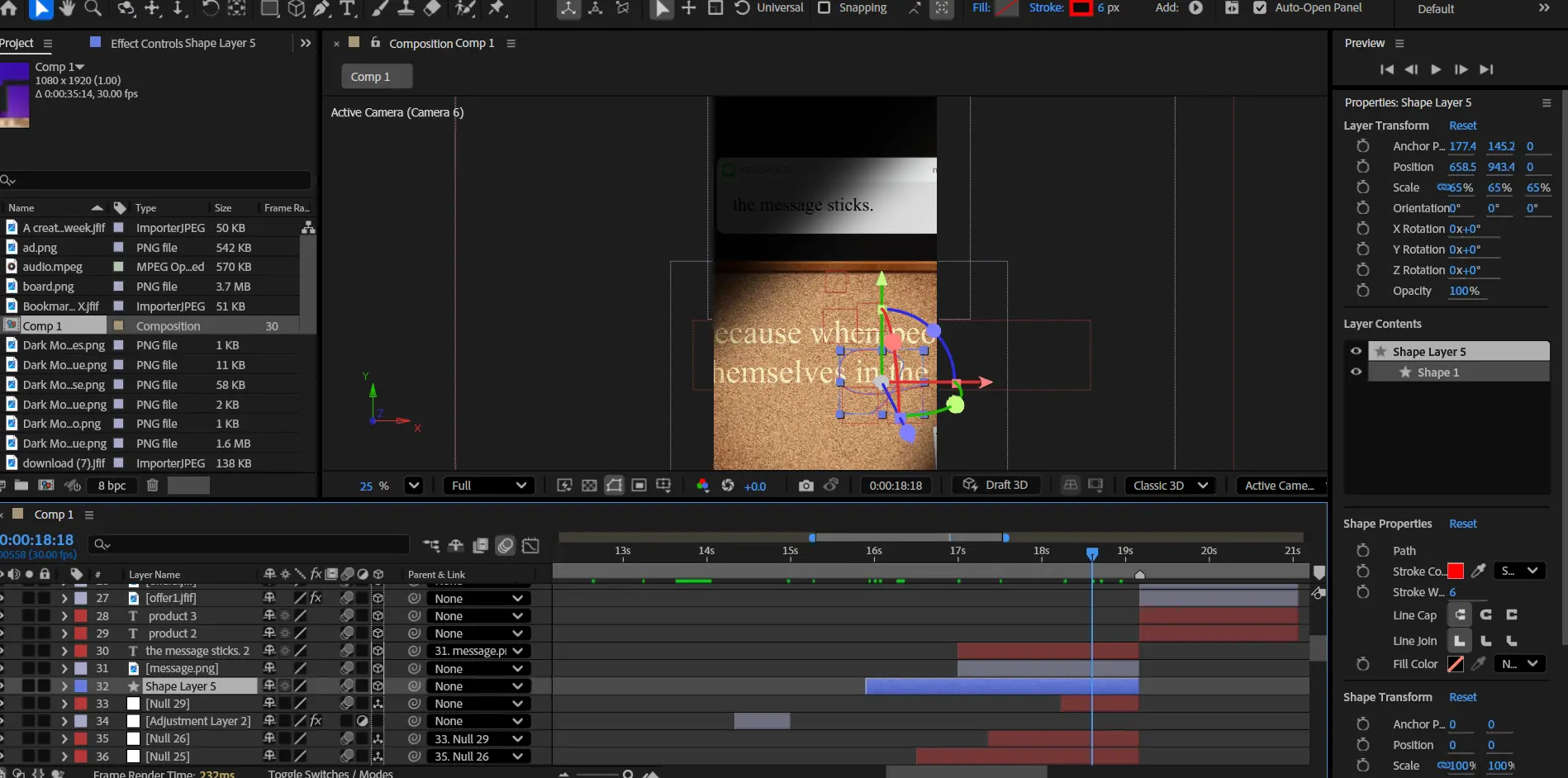
Task: Hide Shape 1 with eye icon
Action: [1356, 372]
